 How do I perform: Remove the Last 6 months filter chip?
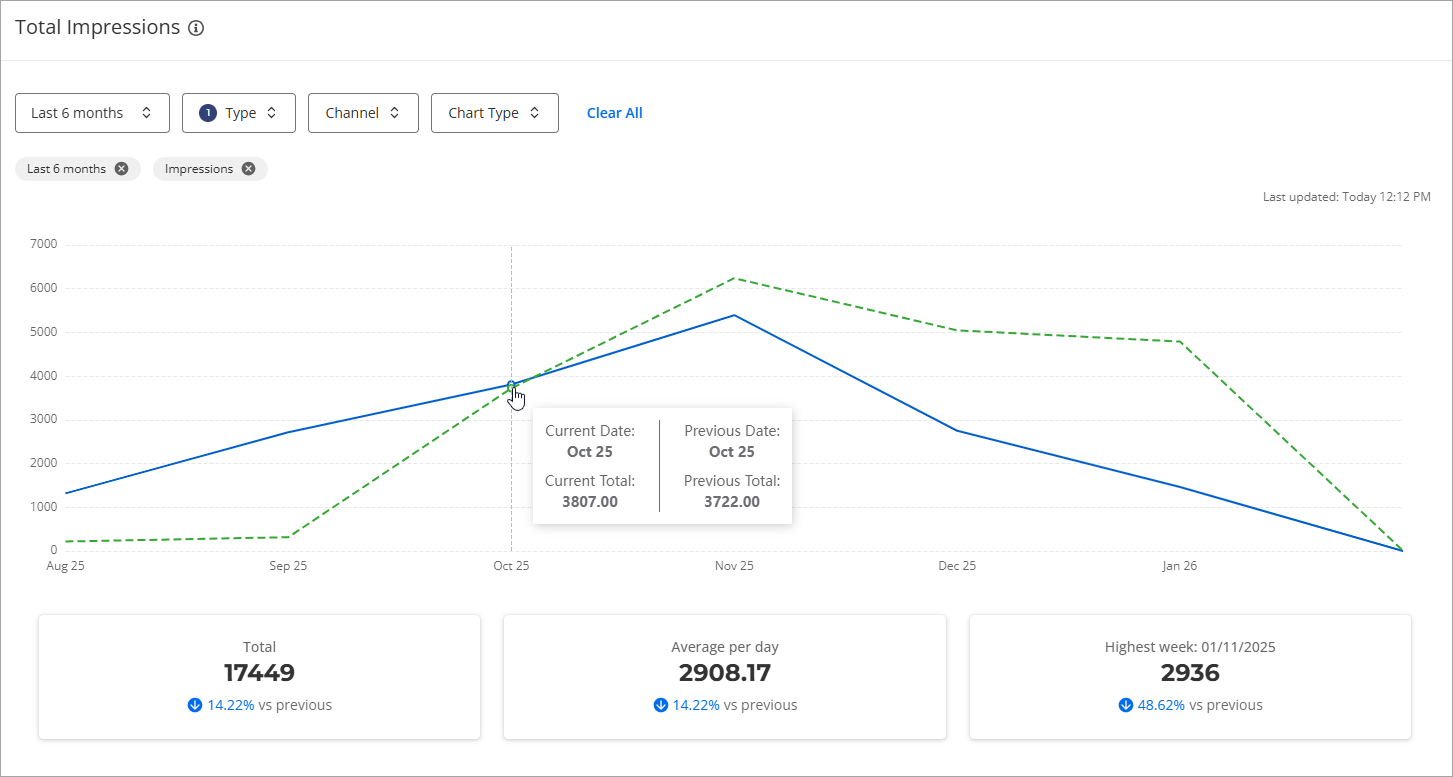(x=121, y=169)
